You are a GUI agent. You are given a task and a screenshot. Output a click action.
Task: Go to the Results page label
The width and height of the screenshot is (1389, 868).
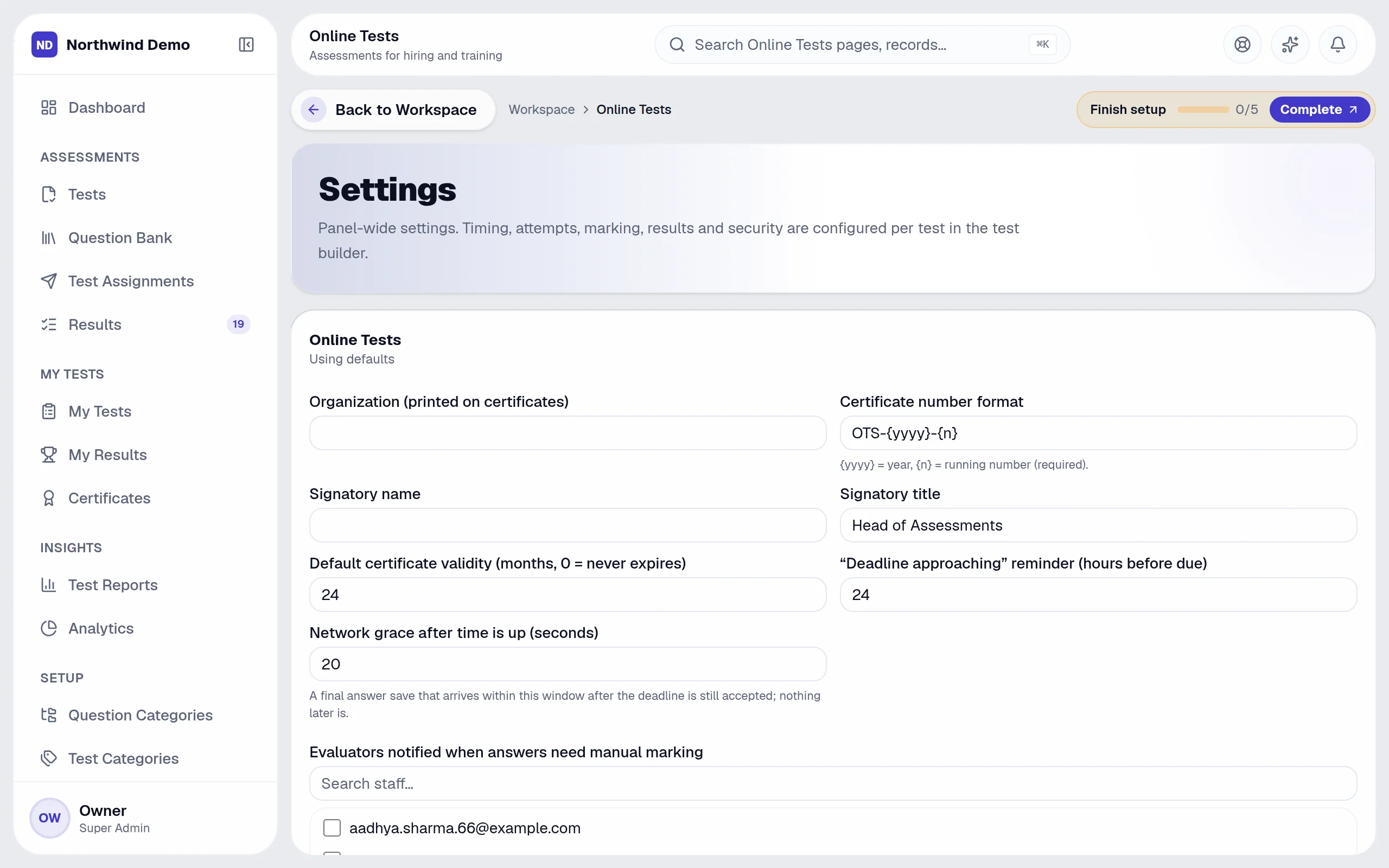tap(95, 324)
